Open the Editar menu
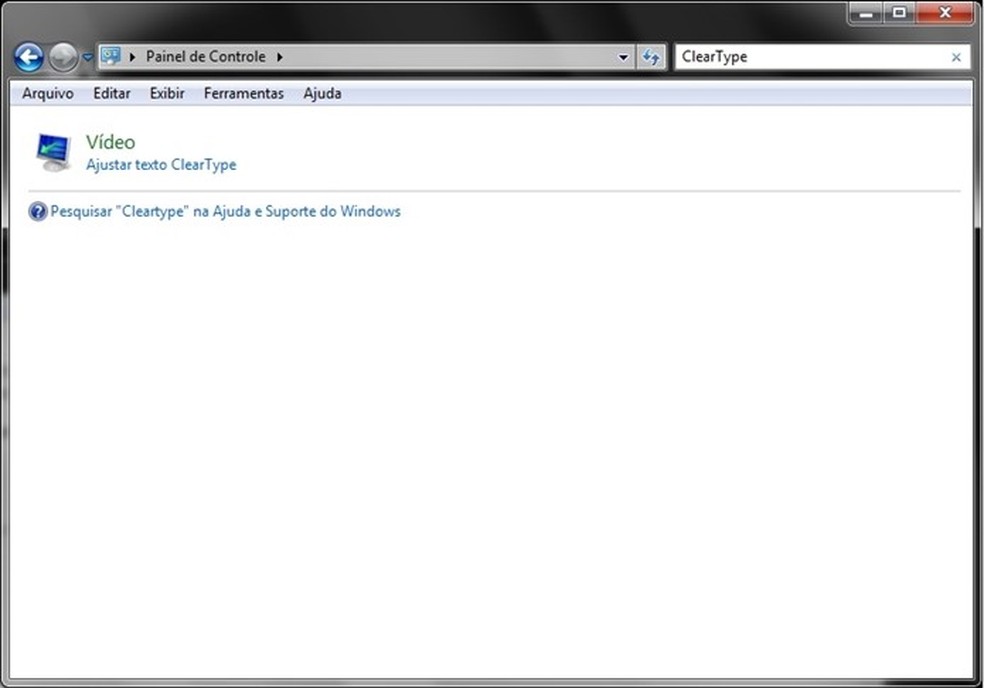This screenshot has width=984, height=688. 112,94
